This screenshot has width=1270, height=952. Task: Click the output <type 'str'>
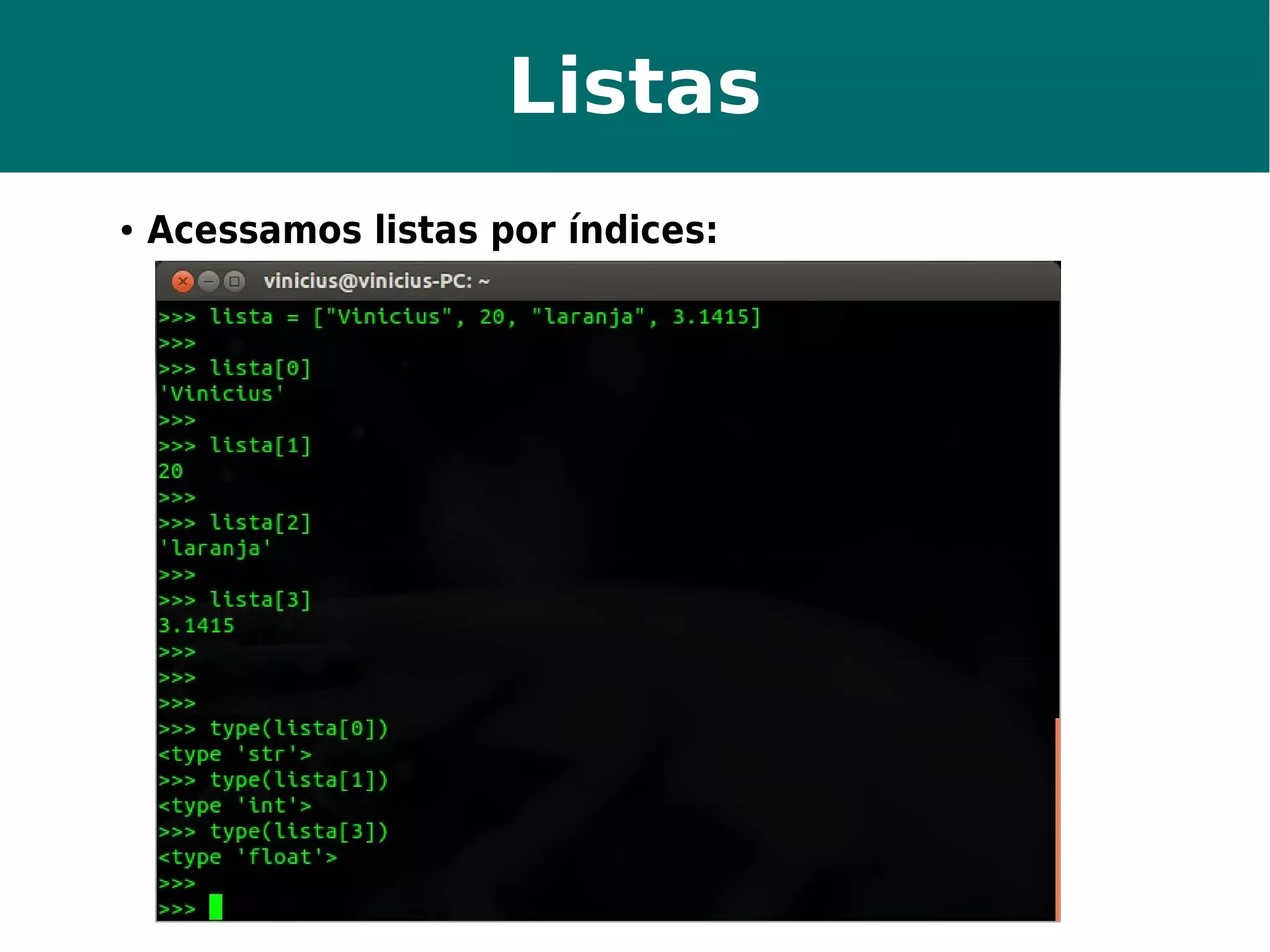[234, 755]
